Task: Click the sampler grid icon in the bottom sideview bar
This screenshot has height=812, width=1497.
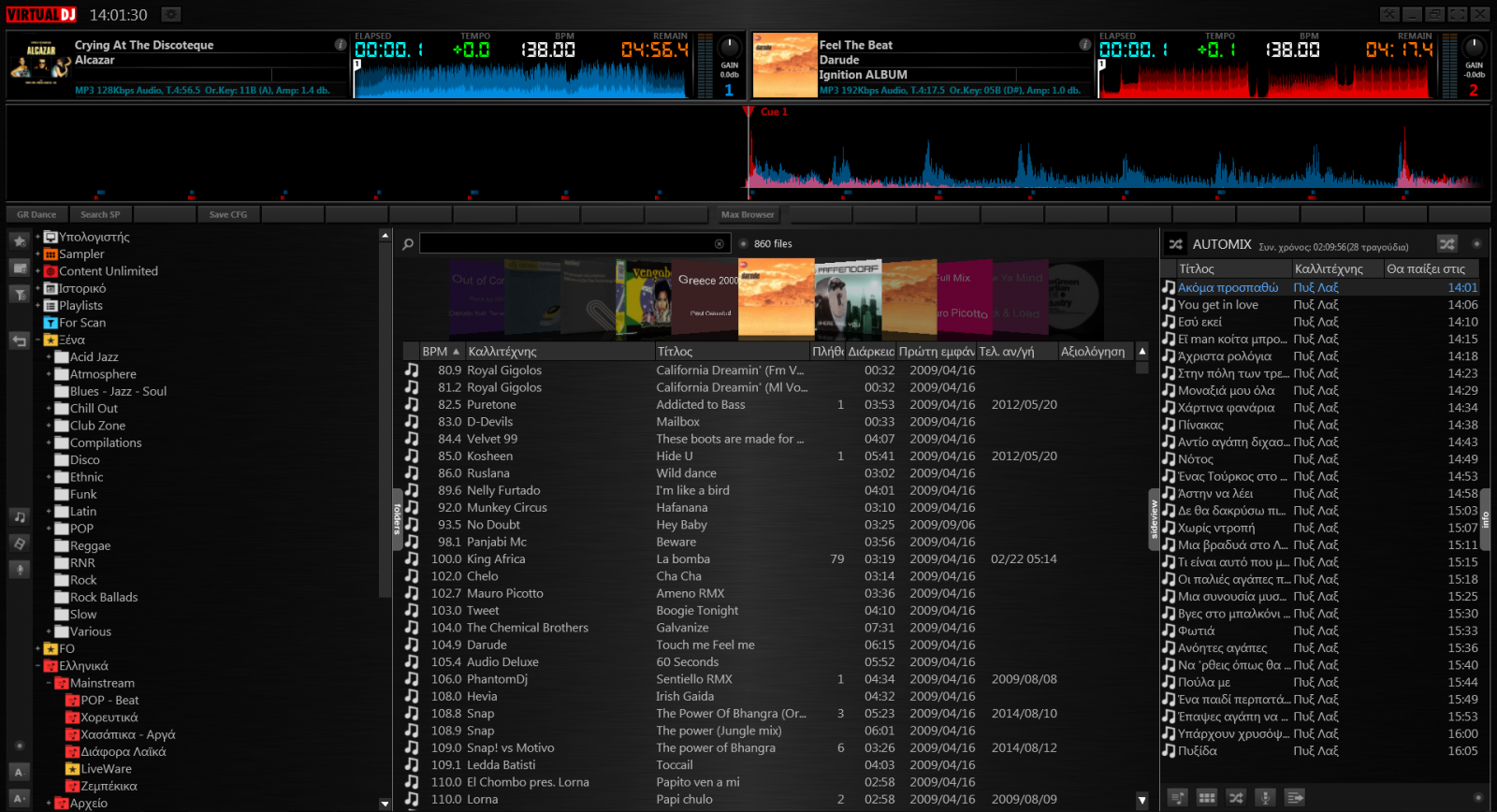Action: click(1207, 797)
